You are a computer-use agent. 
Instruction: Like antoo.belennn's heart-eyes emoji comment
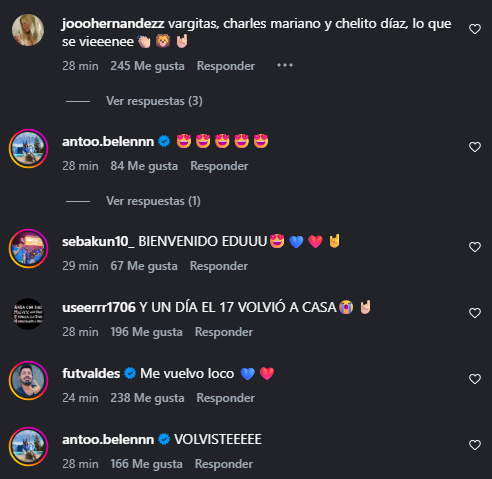pyautogui.click(x=475, y=147)
